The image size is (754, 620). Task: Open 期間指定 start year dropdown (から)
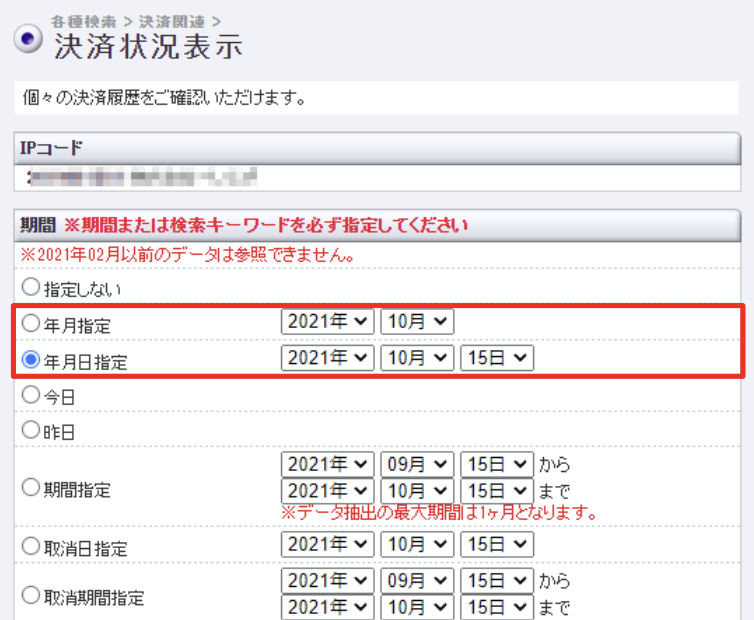tap(327, 464)
